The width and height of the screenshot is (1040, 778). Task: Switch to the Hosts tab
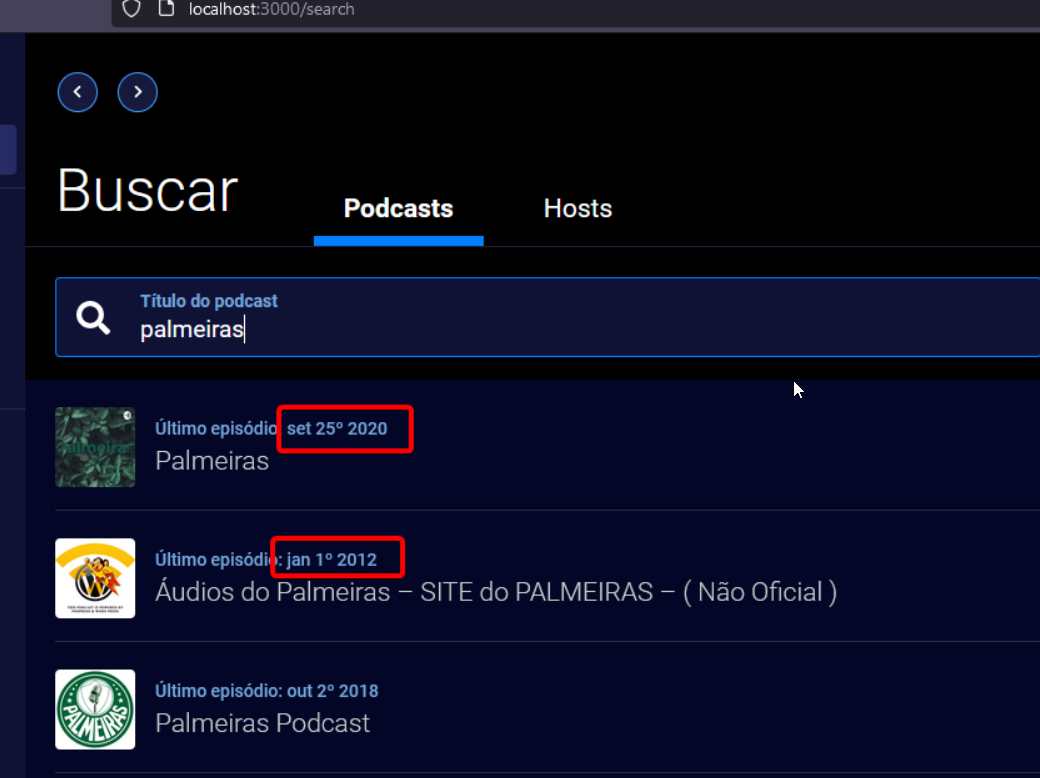pos(578,208)
